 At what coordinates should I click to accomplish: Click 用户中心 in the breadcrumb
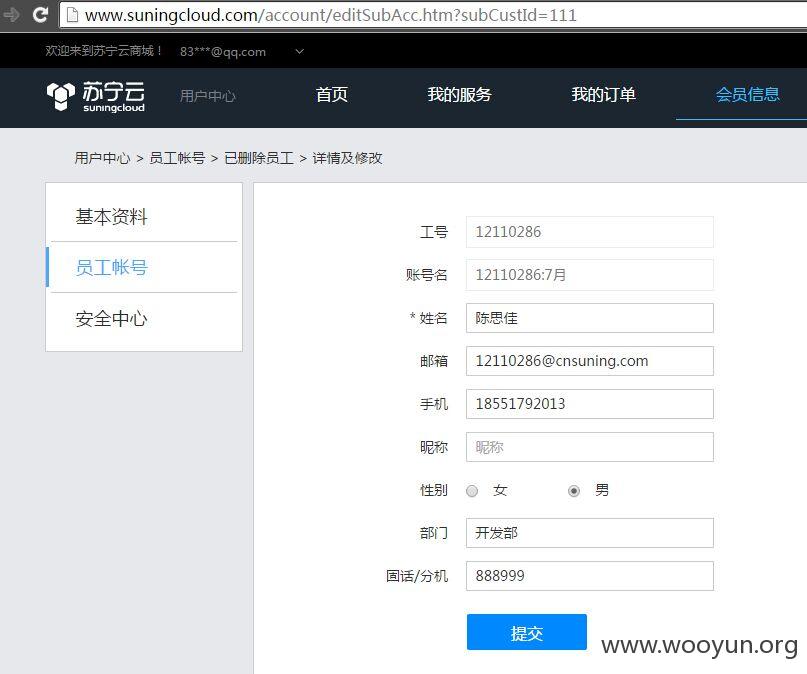102,158
